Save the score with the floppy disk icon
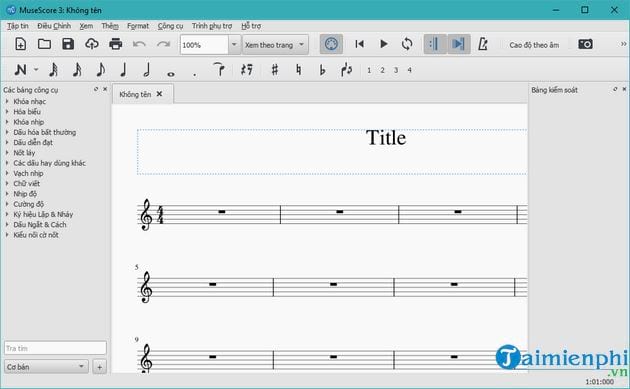Image resolution: width=630 pixels, height=389 pixels. (68, 44)
